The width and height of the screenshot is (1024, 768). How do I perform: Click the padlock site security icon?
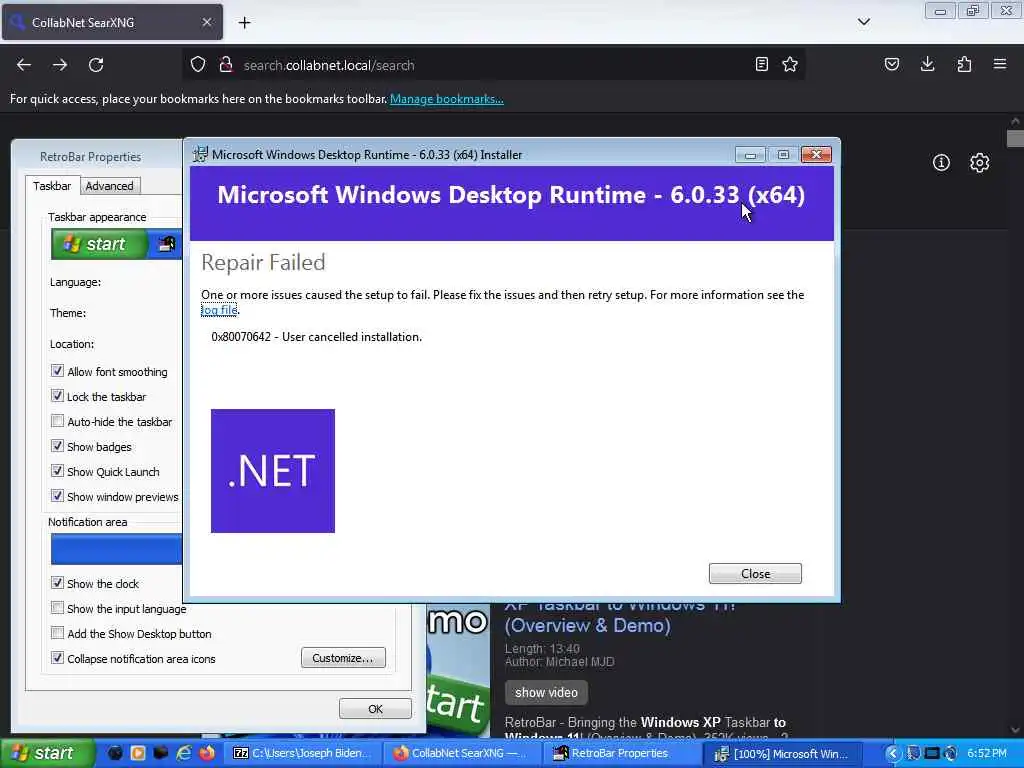pos(226,65)
